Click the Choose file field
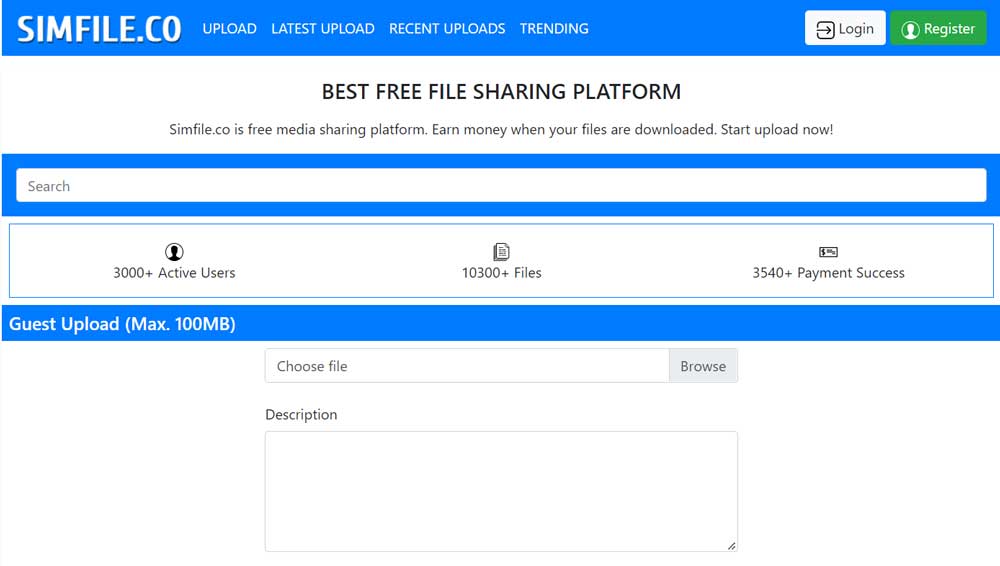Viewport: 1000px width, 566px height. click(467, 366)
